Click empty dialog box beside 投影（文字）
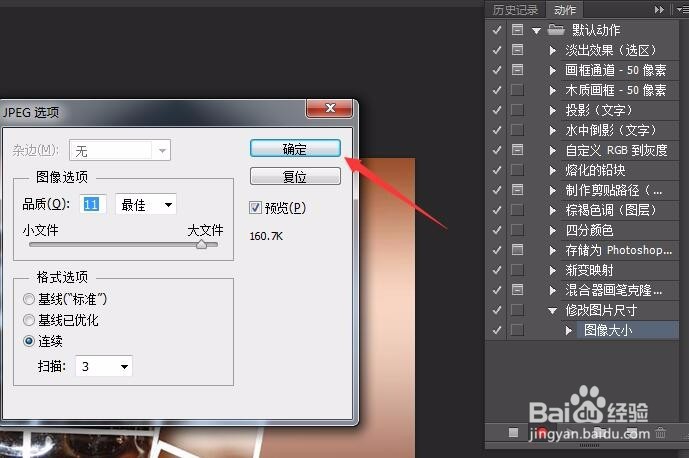This screenshot has width=689, height=458. tap(518, 110)
